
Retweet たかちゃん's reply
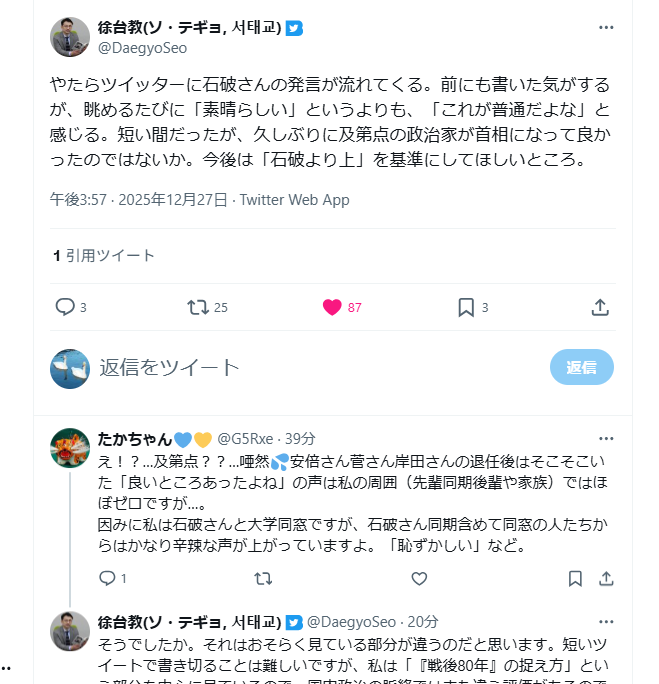click(263, 578)
